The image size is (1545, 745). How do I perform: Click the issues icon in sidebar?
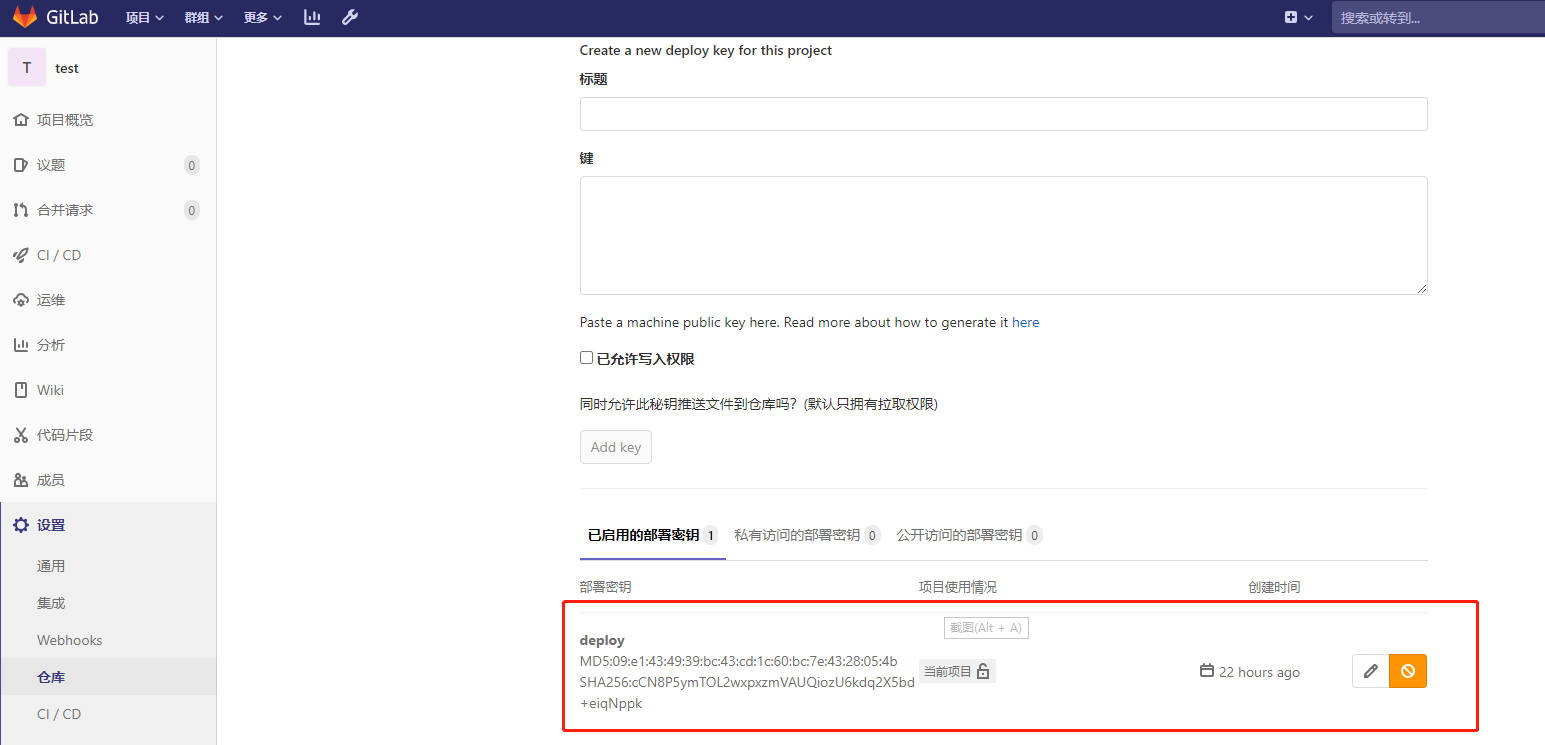20,165
